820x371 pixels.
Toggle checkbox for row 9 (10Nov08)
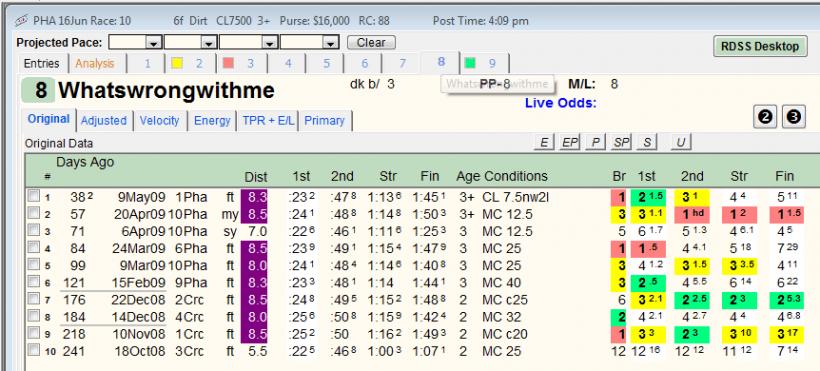coord(33,333)
